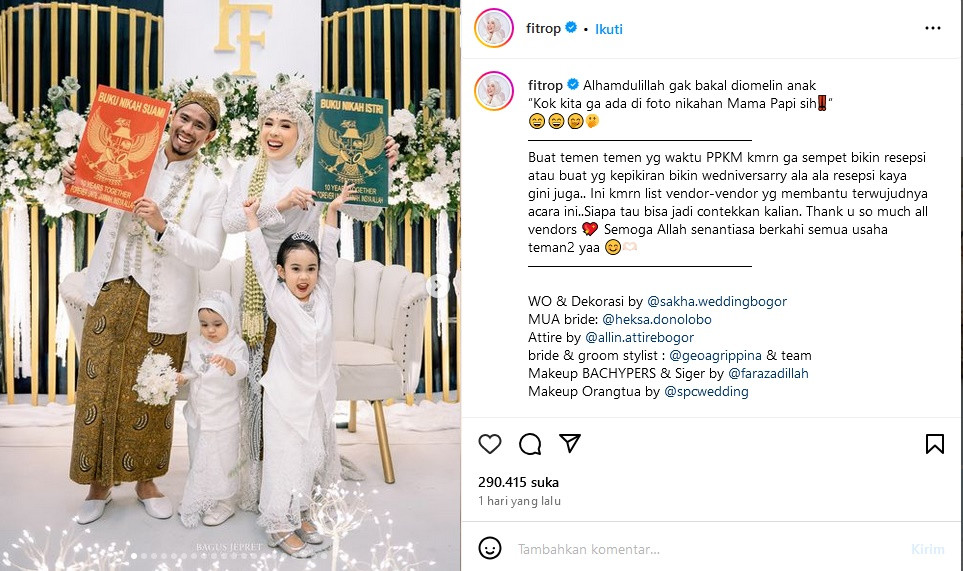Image resolution: width=963 pixels, height=571 pixels.
Task: Click the @geoagrippina stylist mention
Action: tap(715, 355)
